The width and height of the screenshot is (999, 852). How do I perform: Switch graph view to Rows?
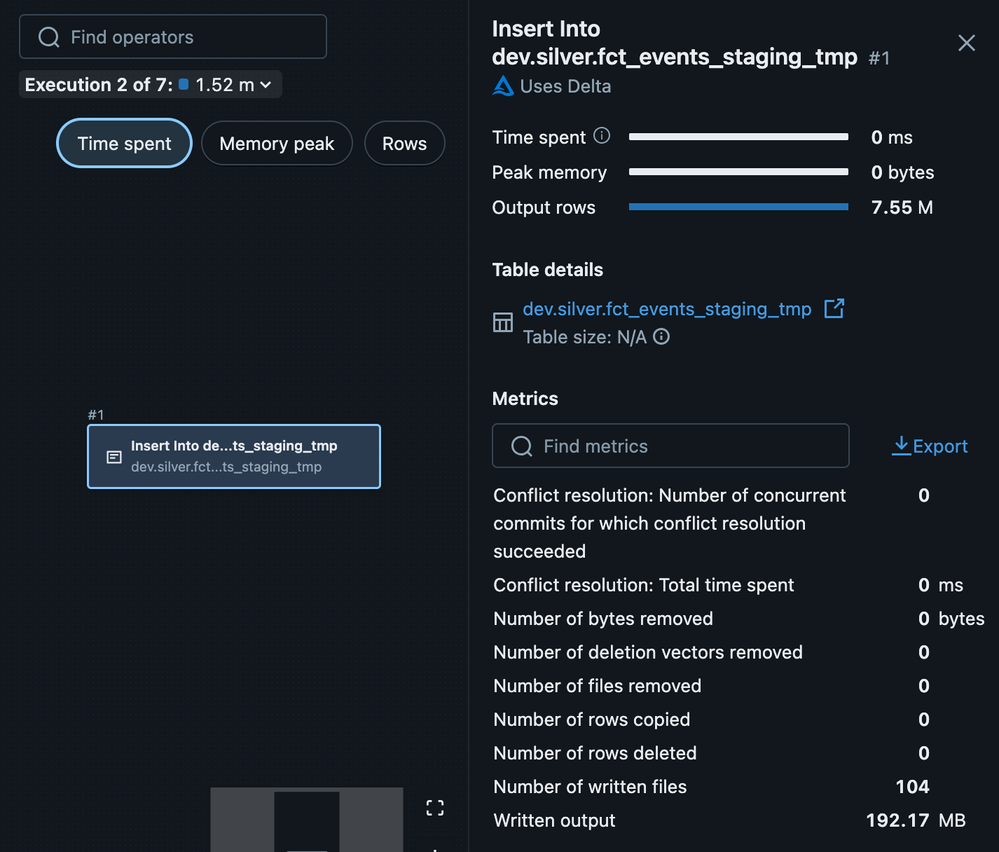pos(404,144)
